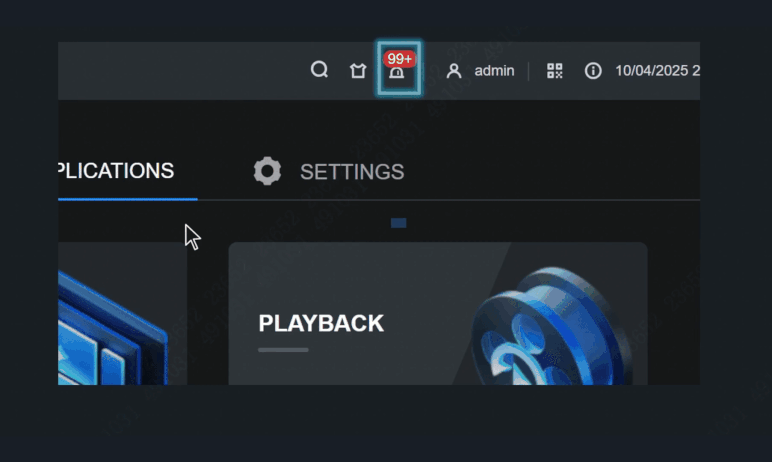The height and width of the screenshot is (462, 772).
Task: Open the QR code icon
Action: (555, 71)
